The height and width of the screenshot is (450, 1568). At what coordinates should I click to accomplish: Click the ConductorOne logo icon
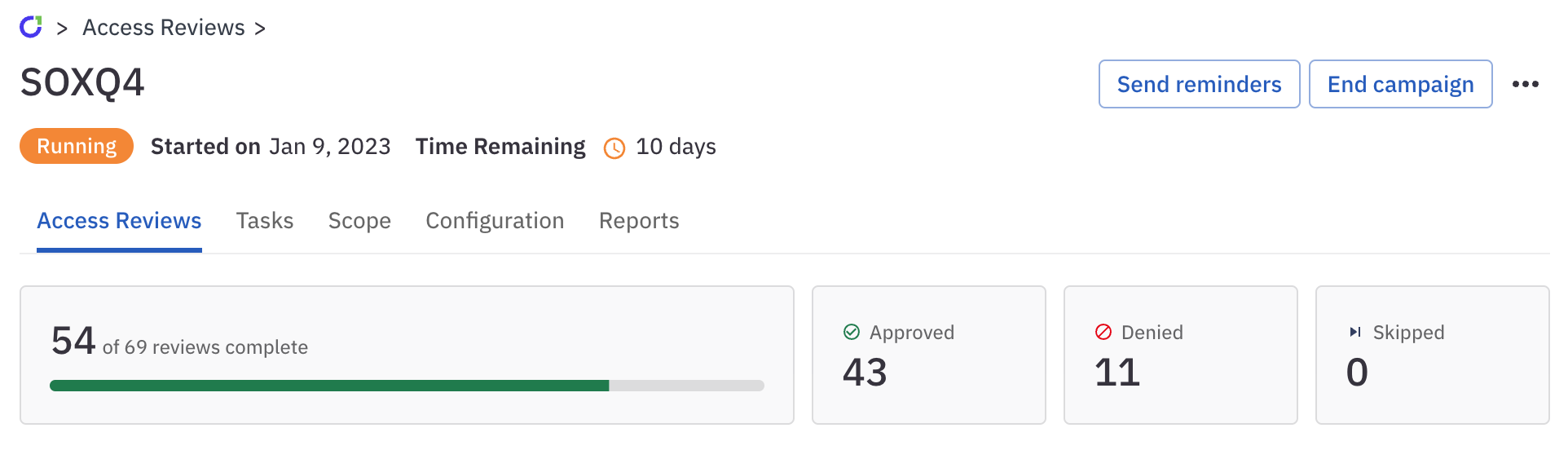31,27
